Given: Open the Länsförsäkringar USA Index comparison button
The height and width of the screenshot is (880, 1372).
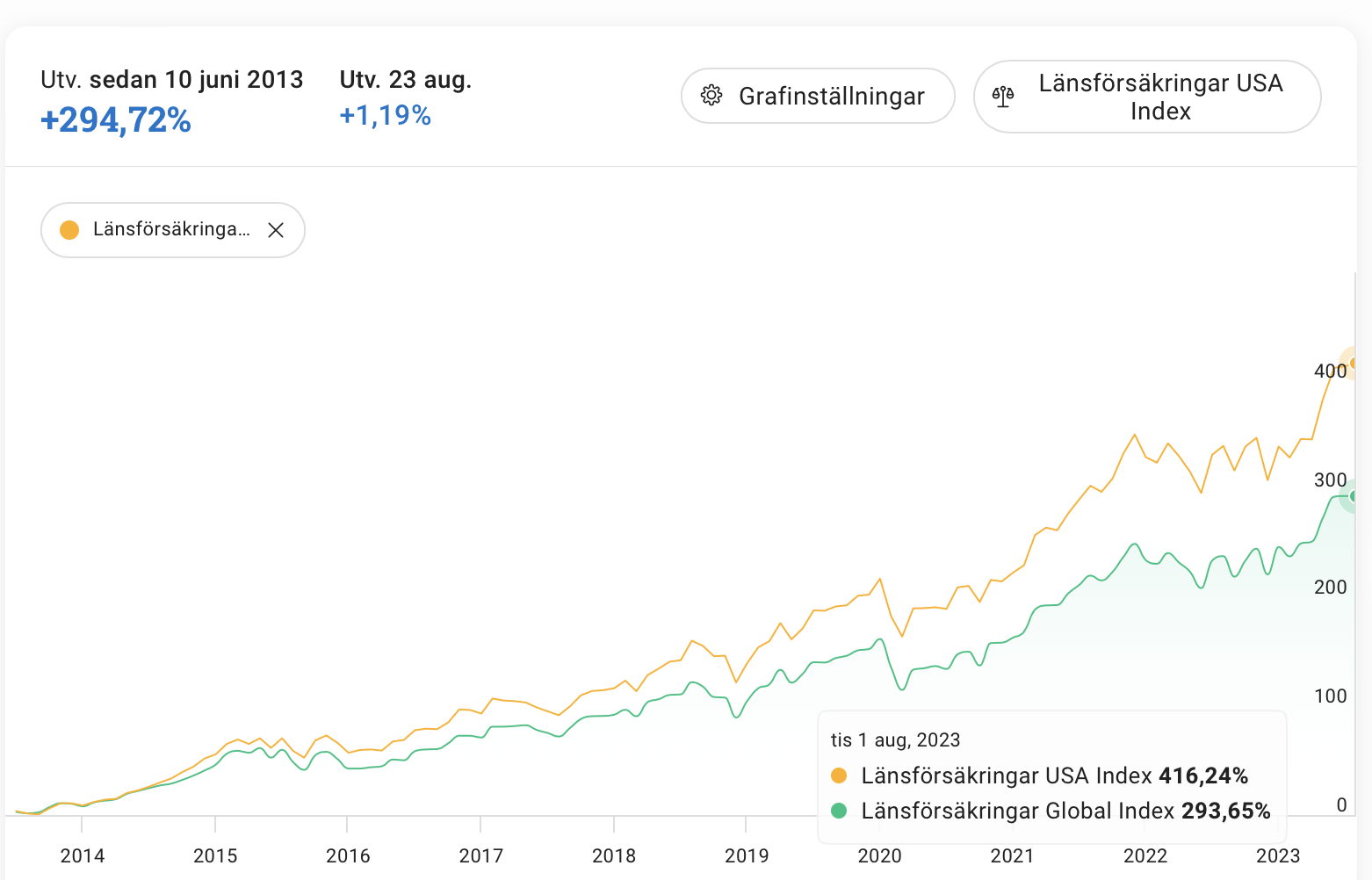Looking at the screenshot, I should coord(1147,97).
